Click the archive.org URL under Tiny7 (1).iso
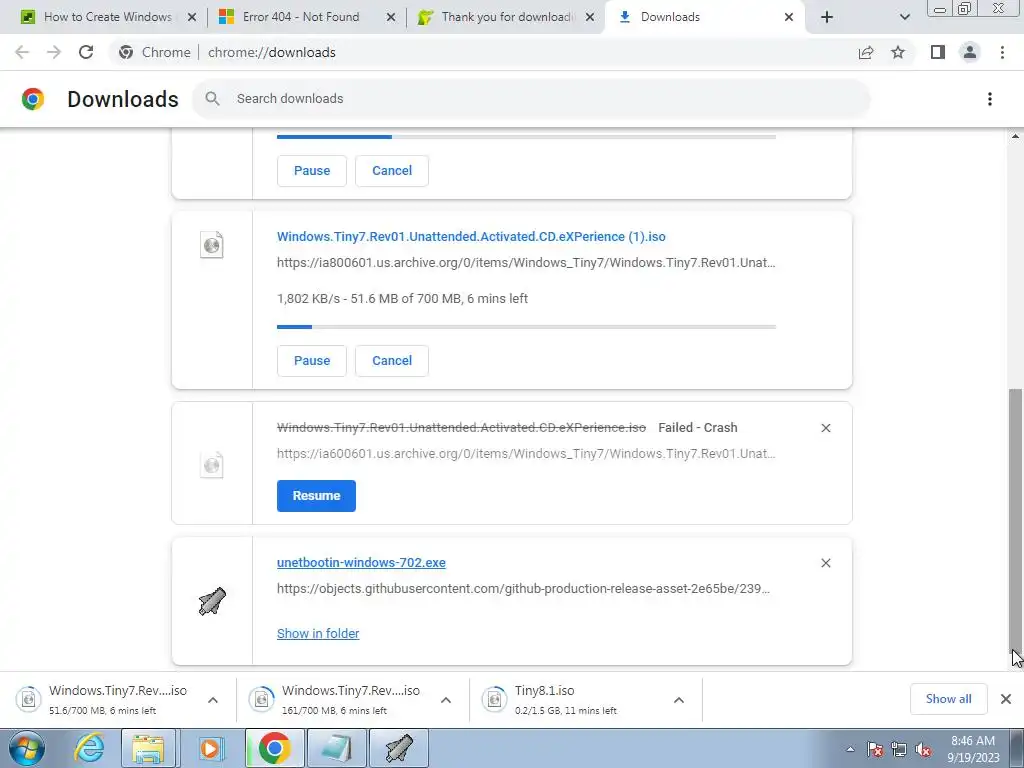This screenshot has height=768, width=1024. (526, 263)
